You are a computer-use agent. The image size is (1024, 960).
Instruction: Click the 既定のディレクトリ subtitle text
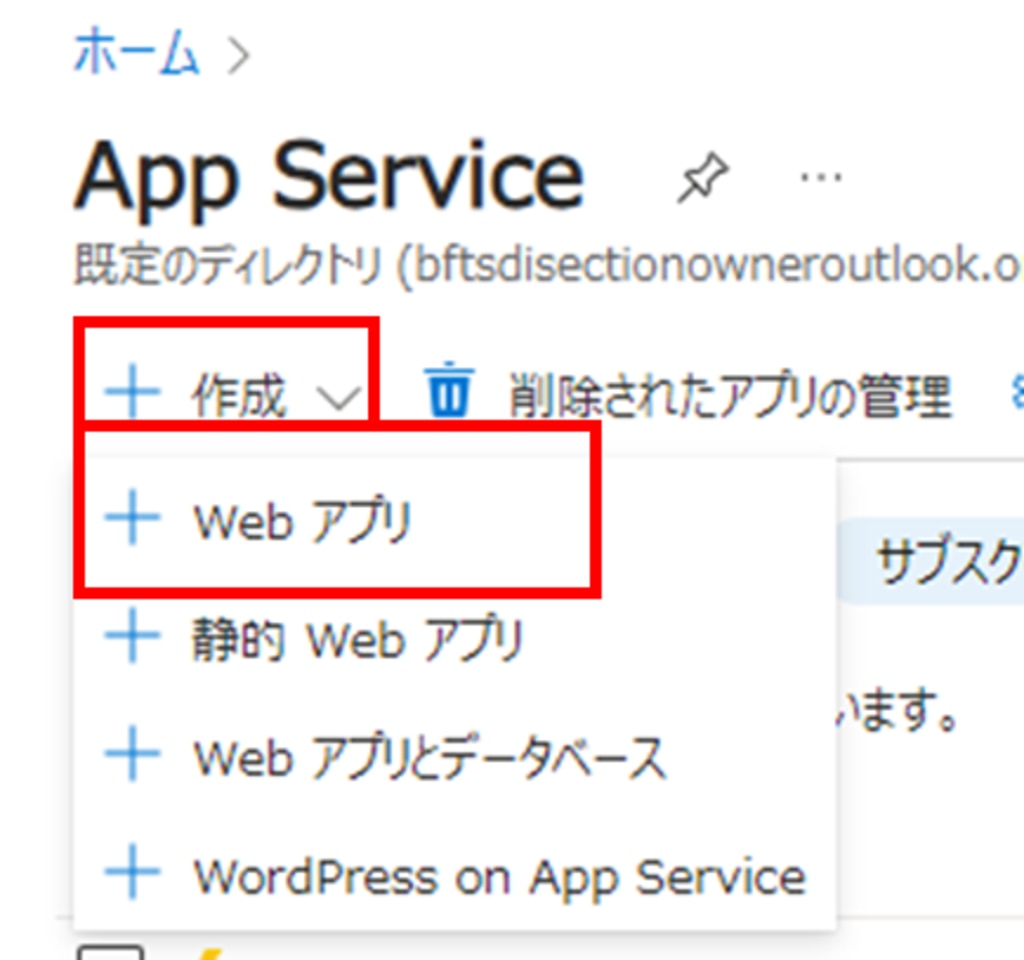[549, 265]
